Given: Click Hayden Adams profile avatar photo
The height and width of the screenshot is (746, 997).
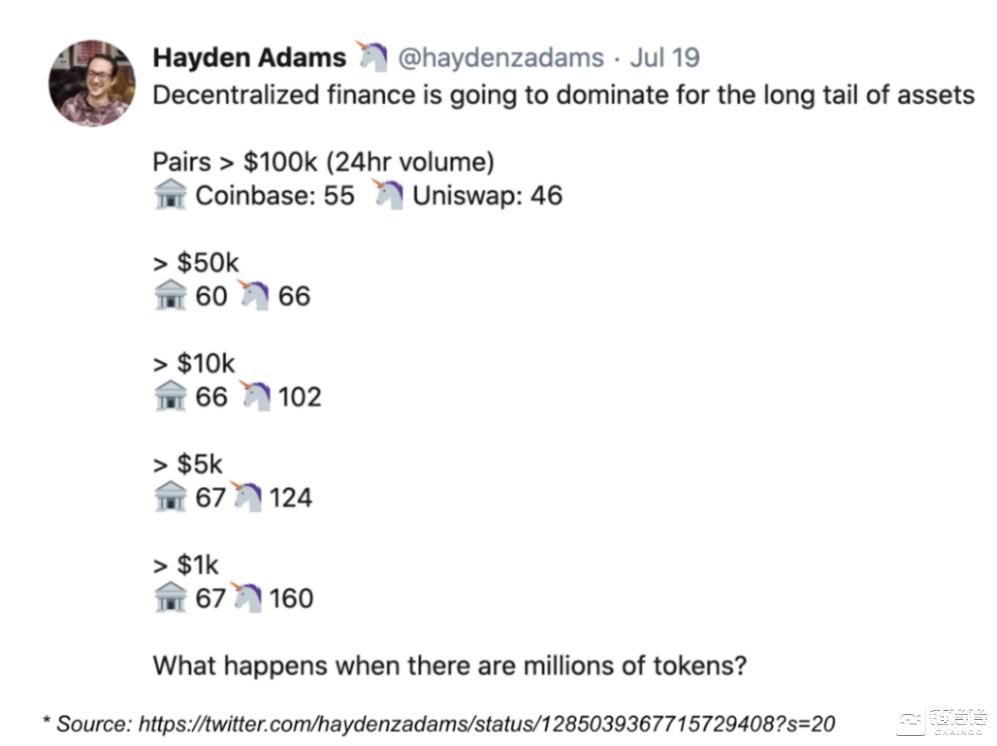Looking at the screenshot, I should coord(92,83).
